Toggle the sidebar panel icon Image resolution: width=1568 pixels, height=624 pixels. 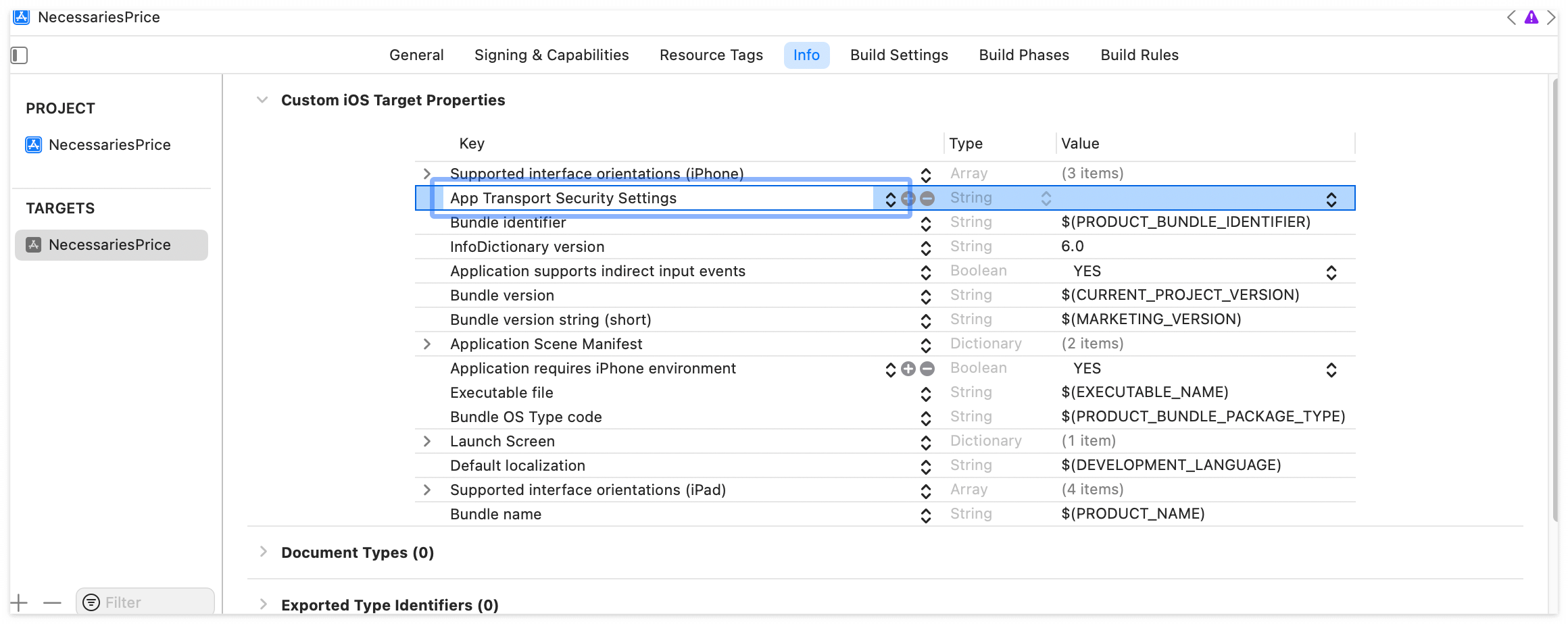coord(20,55)
